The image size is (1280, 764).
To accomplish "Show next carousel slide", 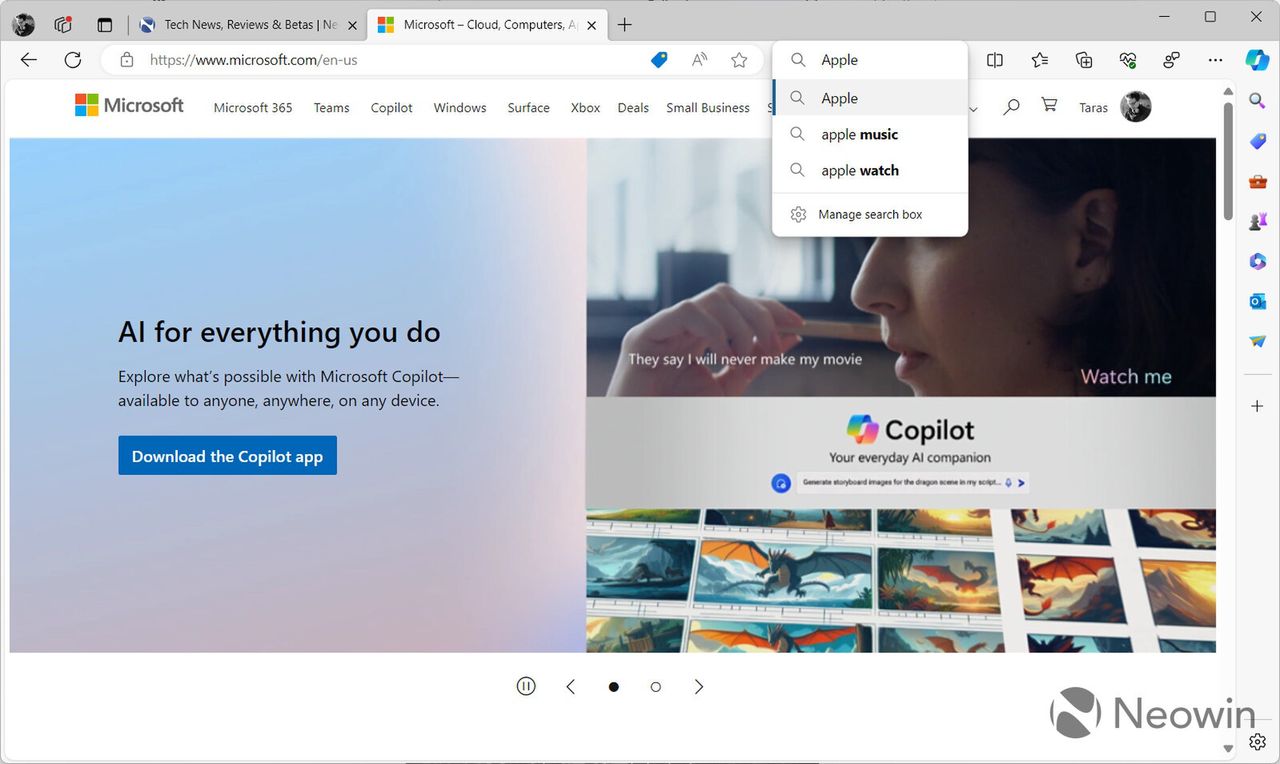I will click(x=699, y=686).
